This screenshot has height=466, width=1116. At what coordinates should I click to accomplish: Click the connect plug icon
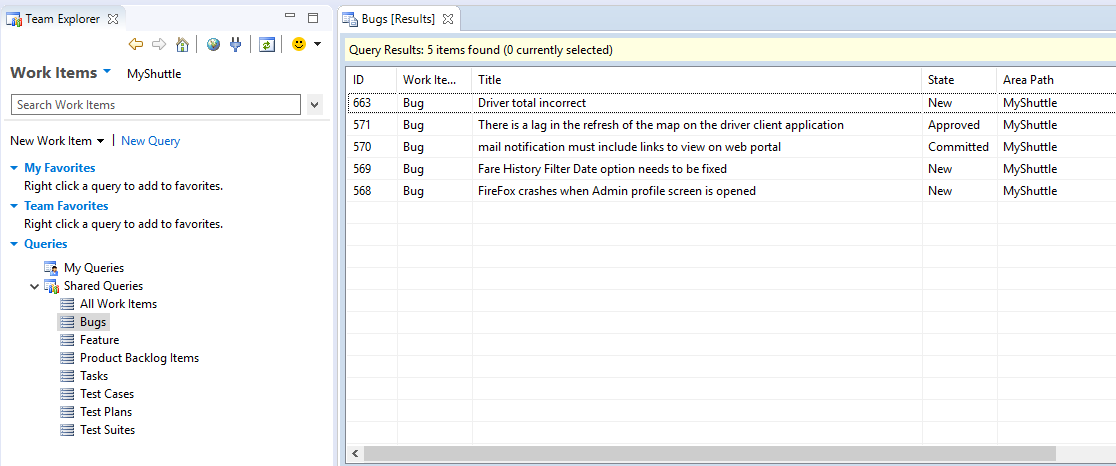pos(236,44)
